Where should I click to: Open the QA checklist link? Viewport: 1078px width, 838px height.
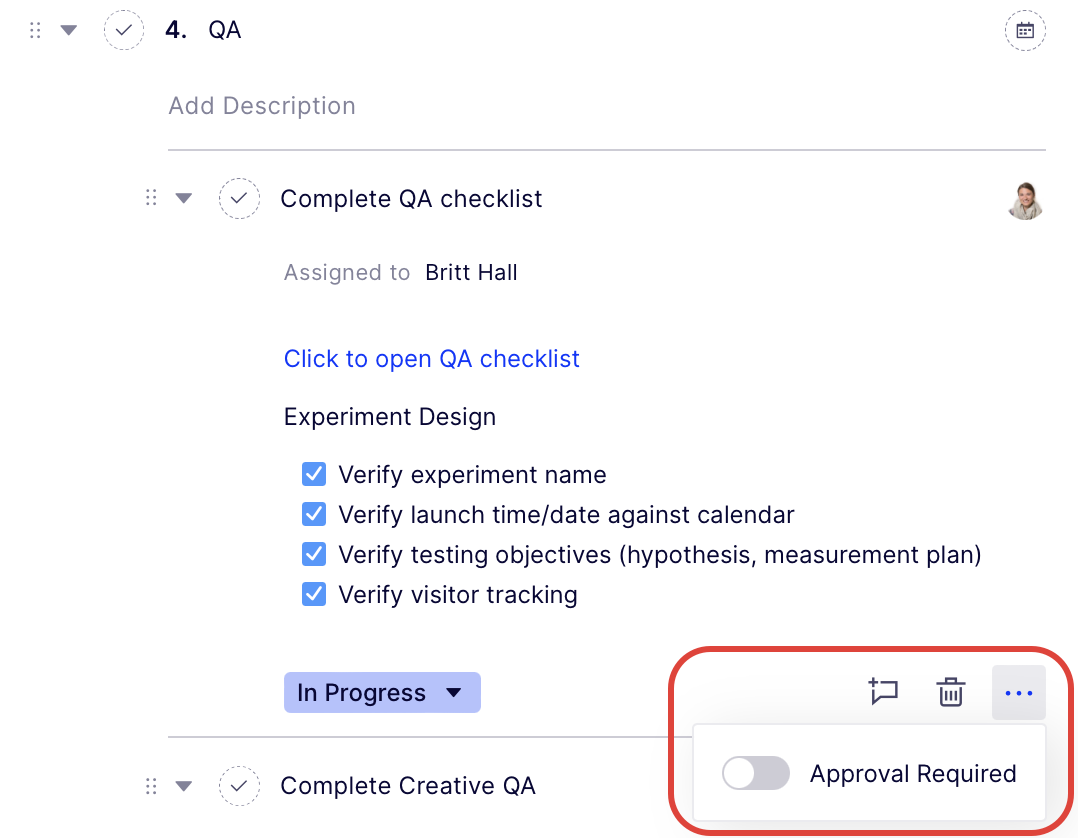coord(431,358)
